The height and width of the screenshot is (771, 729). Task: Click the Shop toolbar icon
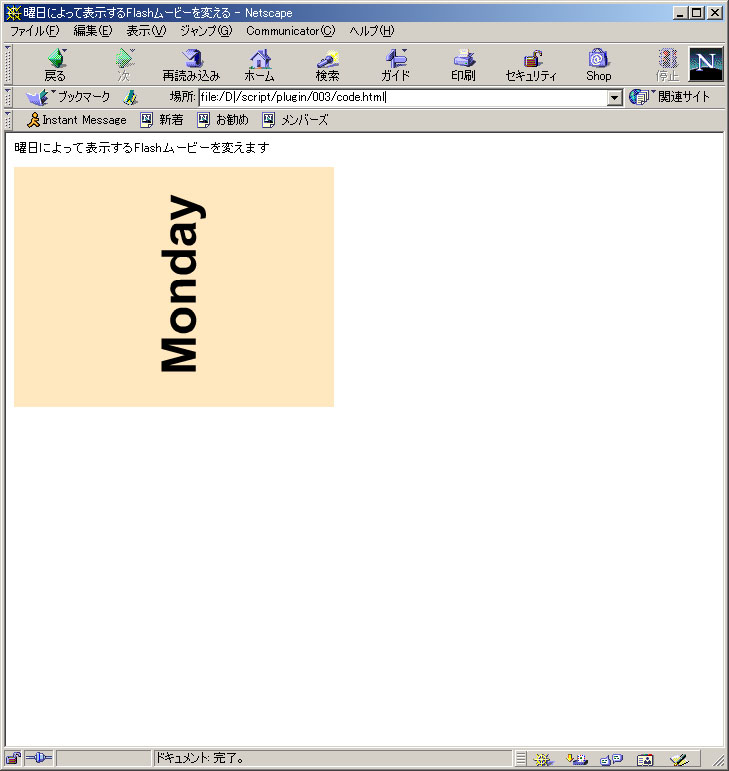pos(598,64)
